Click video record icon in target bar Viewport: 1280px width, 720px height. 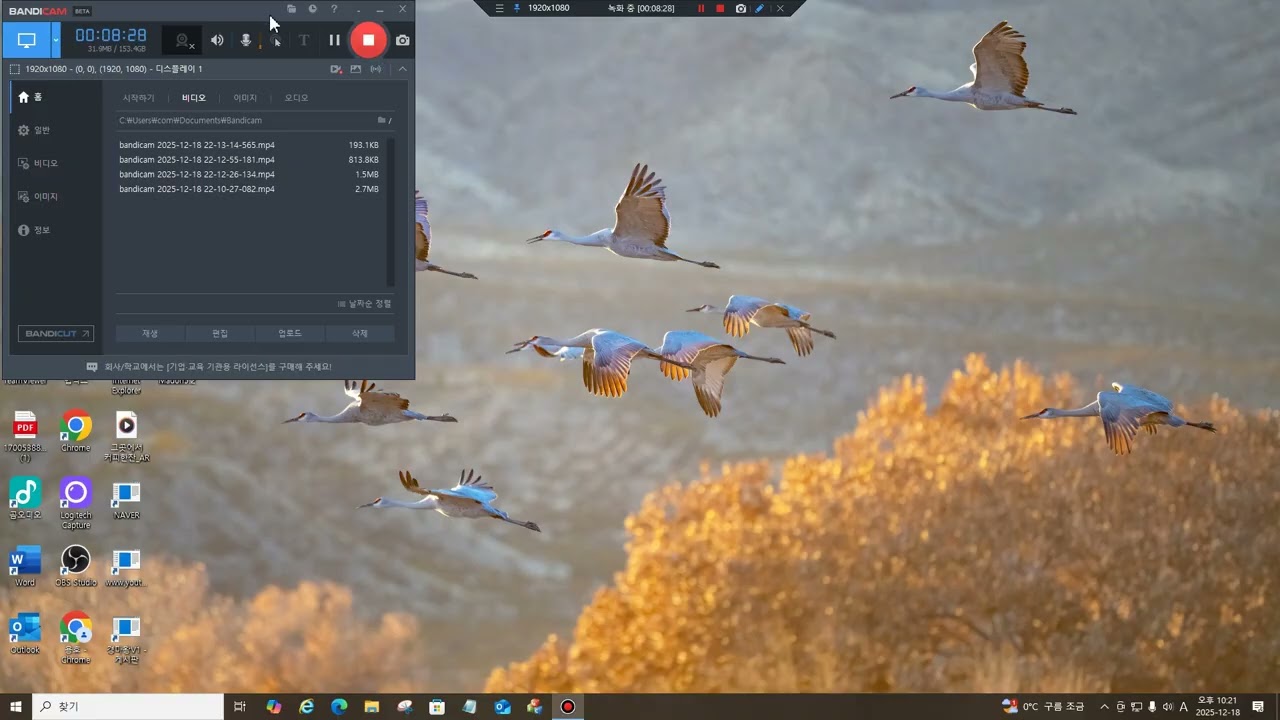click(x=336, y=69)
